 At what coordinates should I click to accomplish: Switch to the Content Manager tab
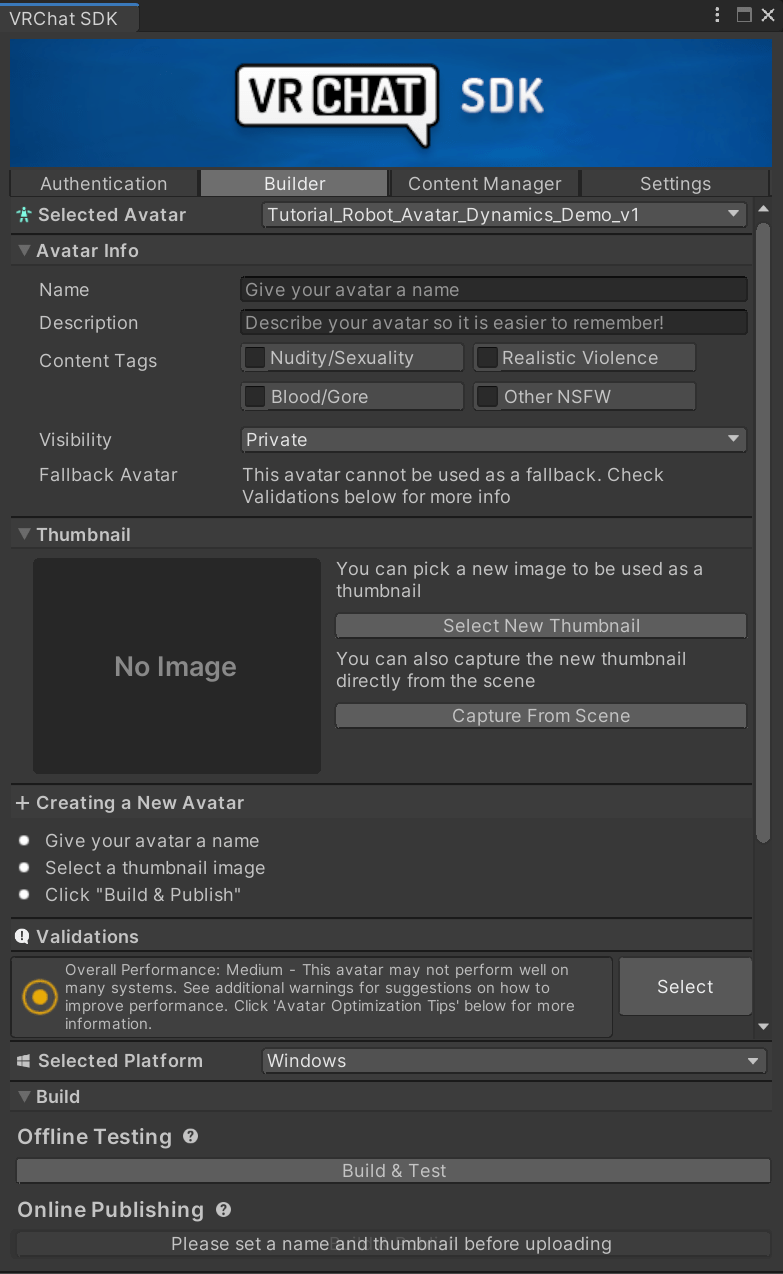(485, 183)
